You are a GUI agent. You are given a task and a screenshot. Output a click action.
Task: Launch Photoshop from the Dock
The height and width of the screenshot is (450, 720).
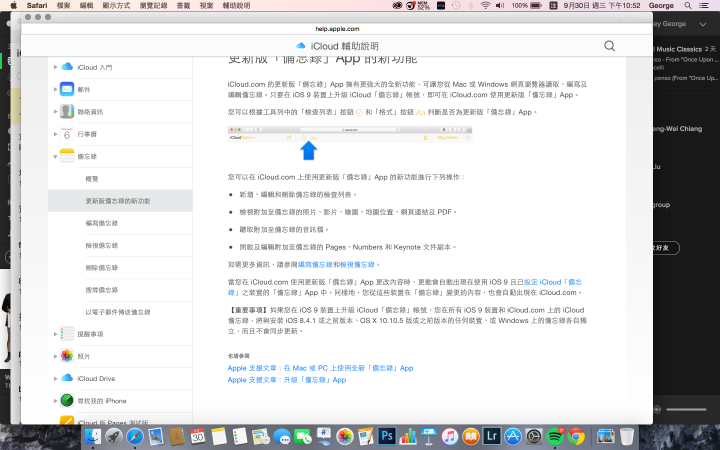click(x=387, y=436)
